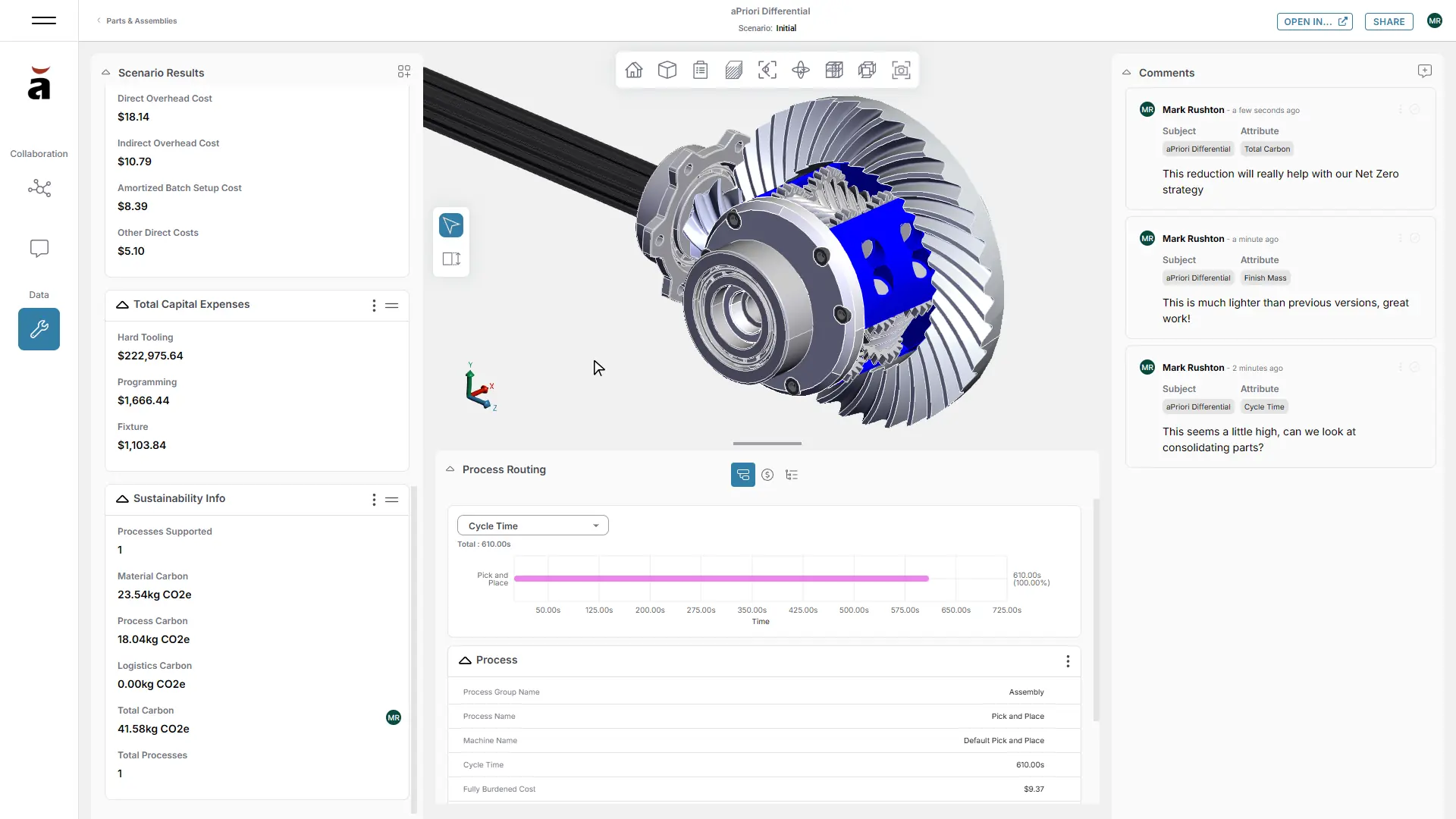Open the Cycle Time dropdown in Process Routing
This screenshot has height=819, width=1456.
tap(532, 525)
